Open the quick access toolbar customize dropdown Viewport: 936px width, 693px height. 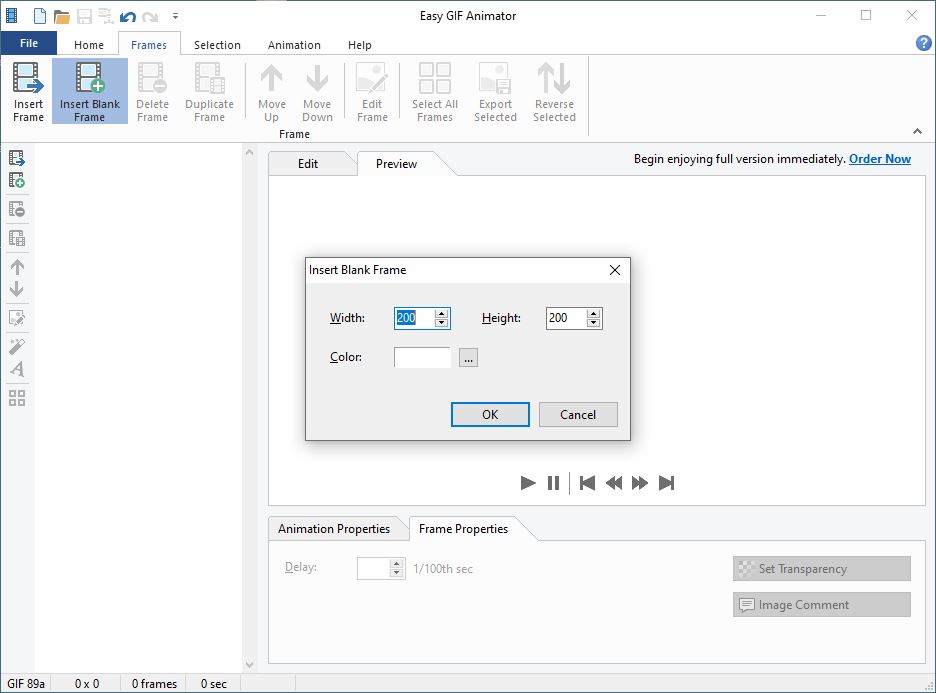coord(175,16)
